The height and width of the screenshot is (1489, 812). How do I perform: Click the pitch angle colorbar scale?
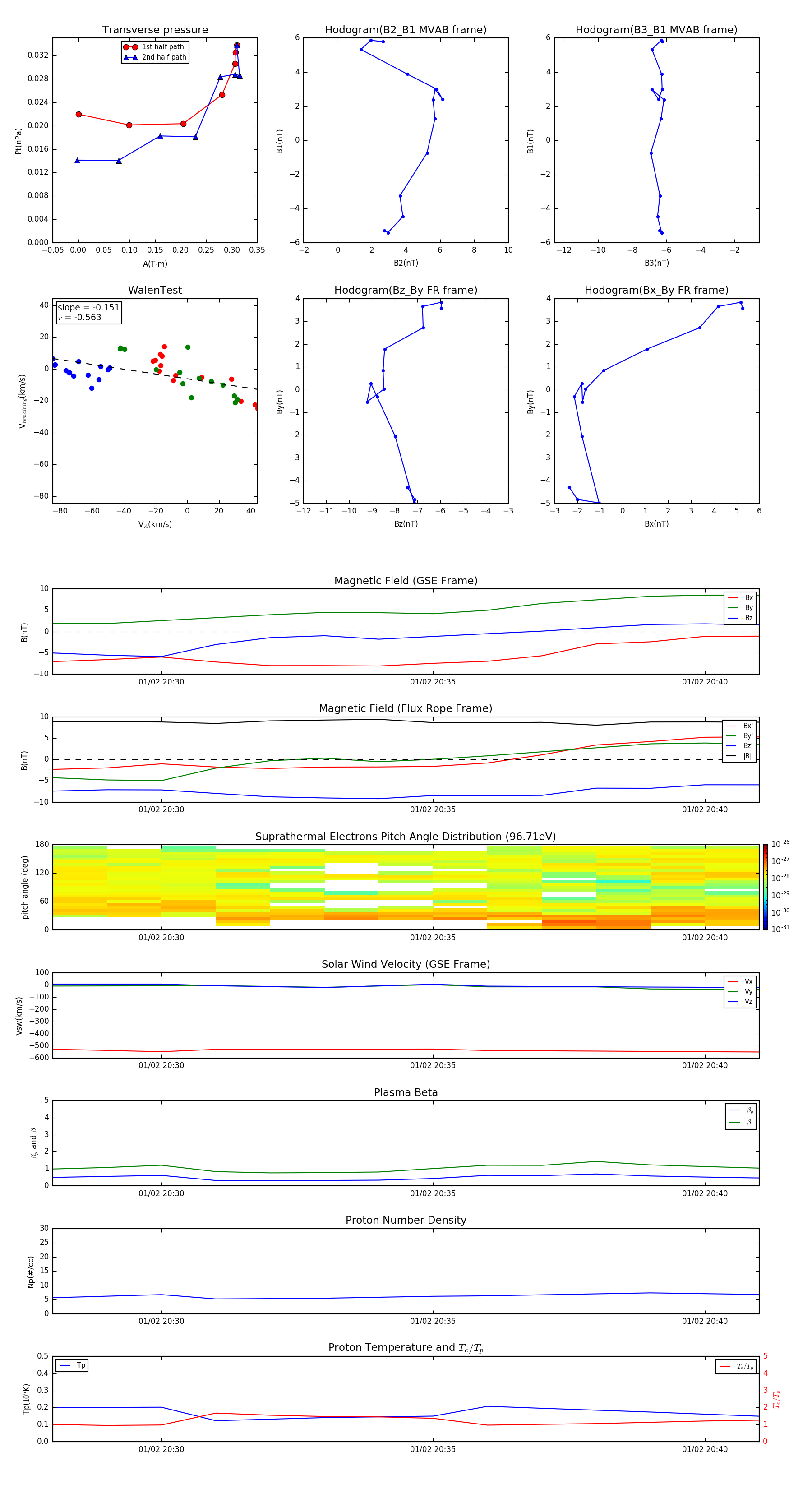point(765,887)
